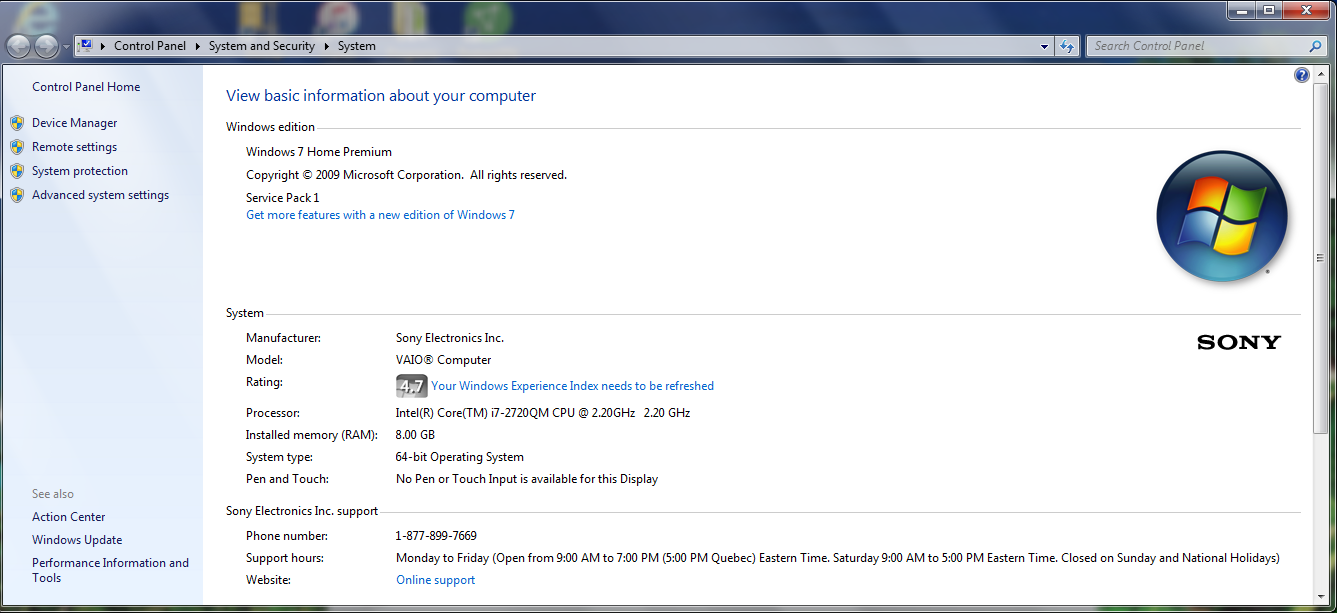Open System protection link
This screenshot has width=1337, height=613.
80,171
